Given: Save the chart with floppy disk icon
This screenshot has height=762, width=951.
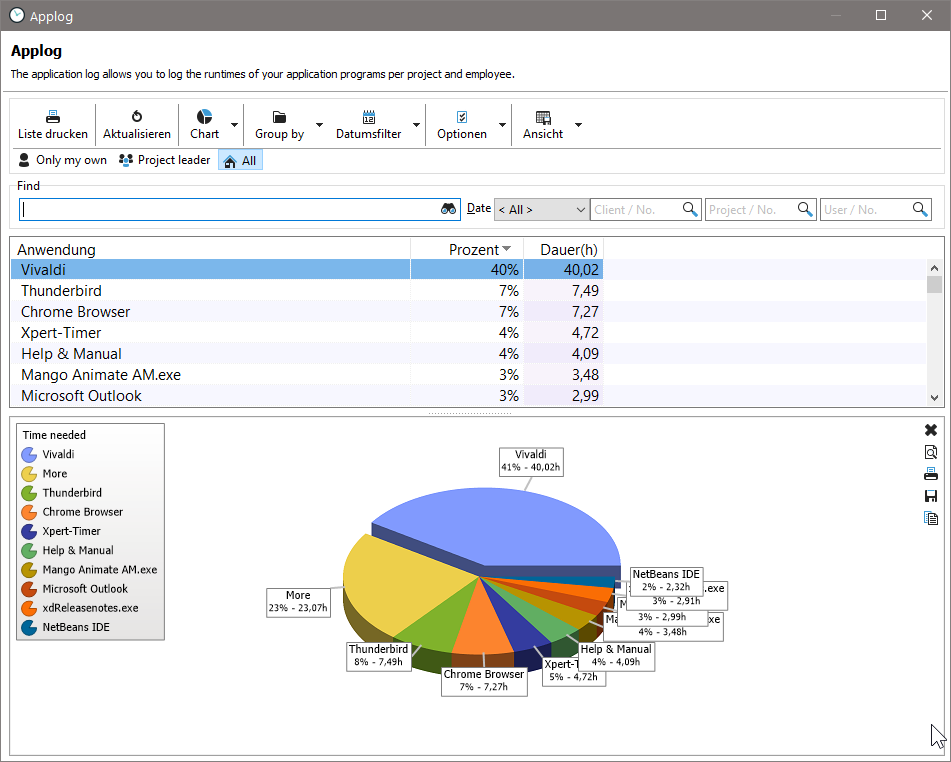Looking at the screenshot, I should click(x=931, y=496).
